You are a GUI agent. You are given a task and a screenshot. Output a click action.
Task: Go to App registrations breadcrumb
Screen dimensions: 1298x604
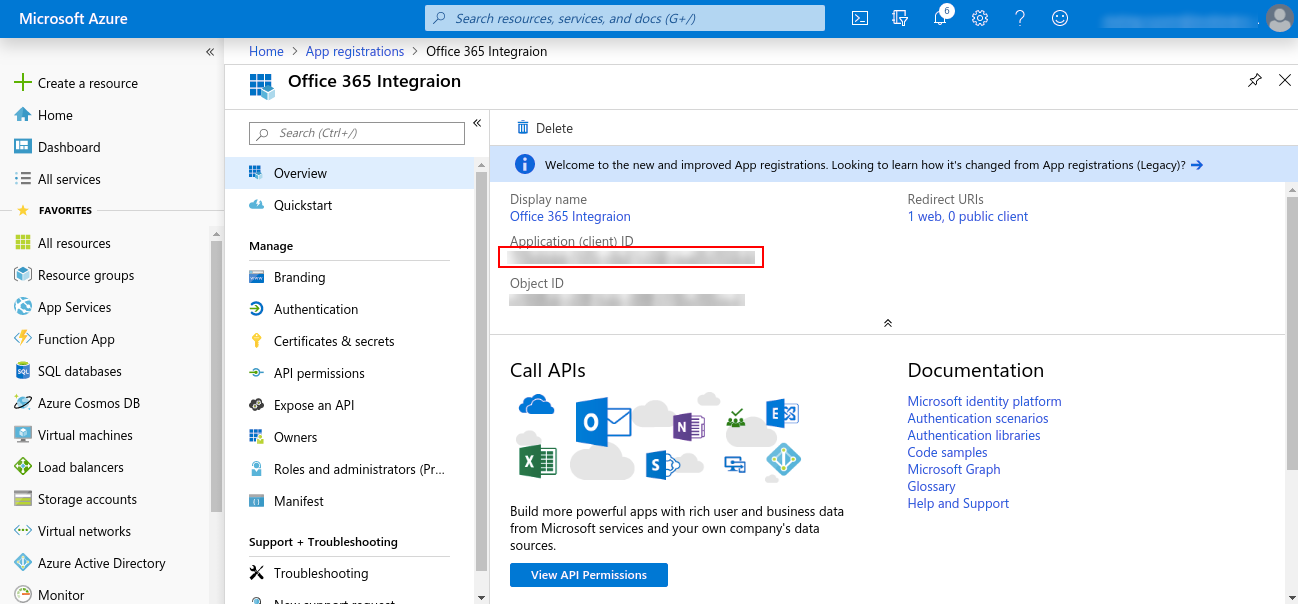pyautogui.click(x=355, y=51)
